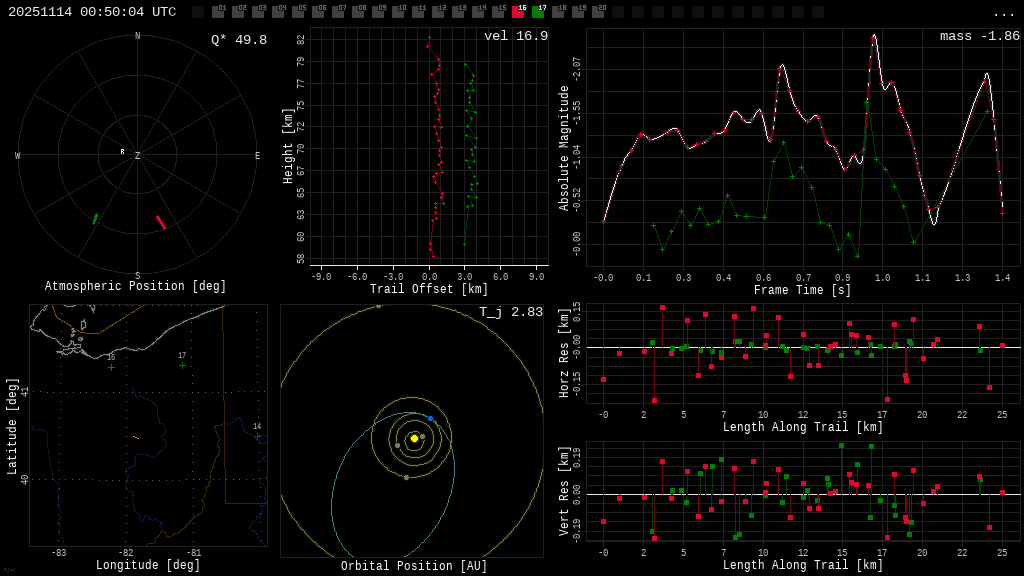Click the Z zenith marker in polar plot
Viewport: 1024px width, 576px height.
pyautogui.click(x=138, y=155)
